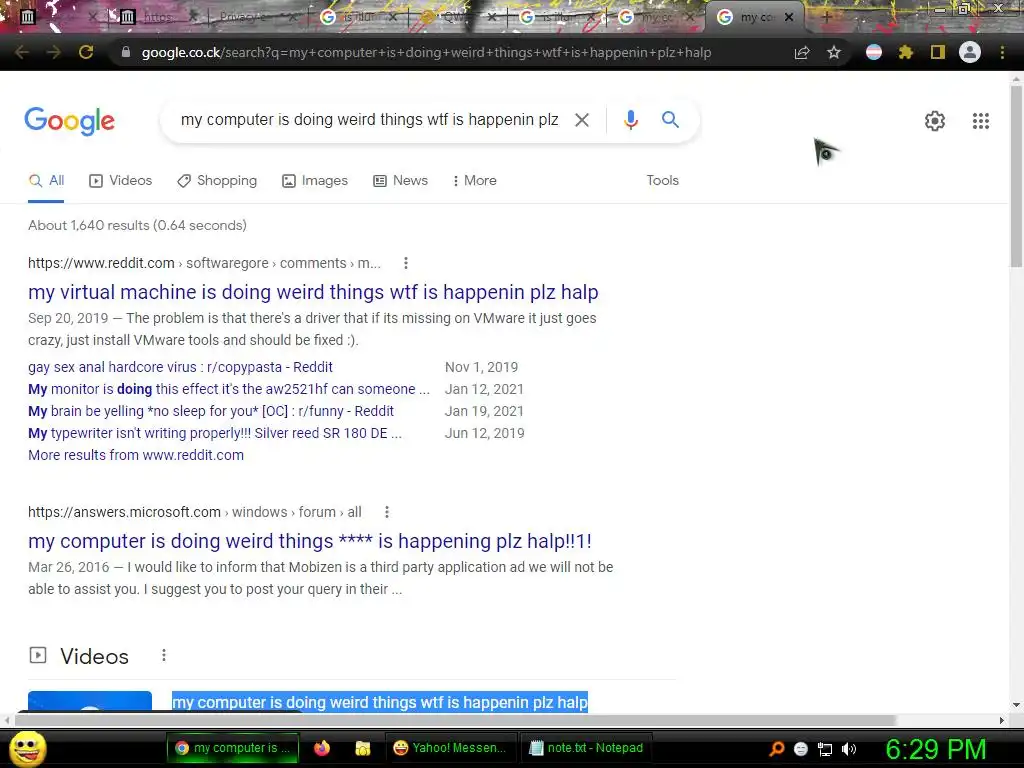Image resolution: width=1024 pixels, height=768 pixels.
Task: Click in the Google search input field
Action: (x=370, y=120)
